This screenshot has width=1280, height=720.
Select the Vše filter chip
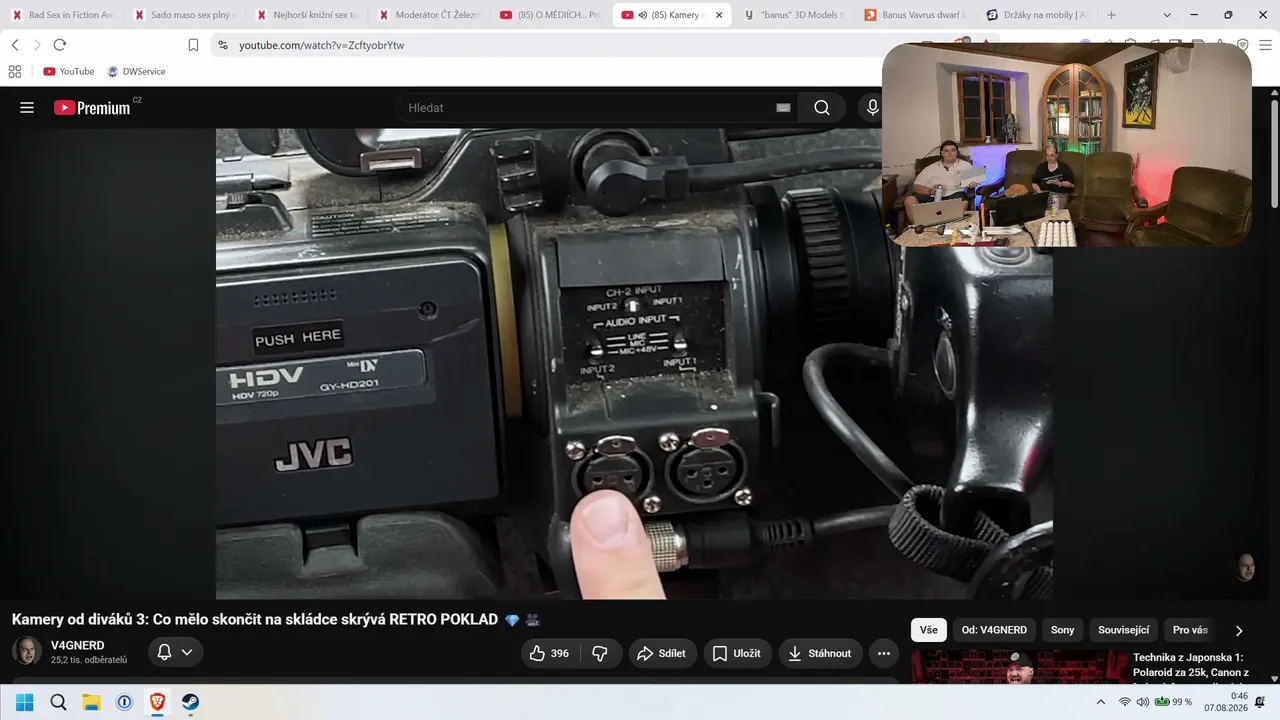[x=929, y=630]
